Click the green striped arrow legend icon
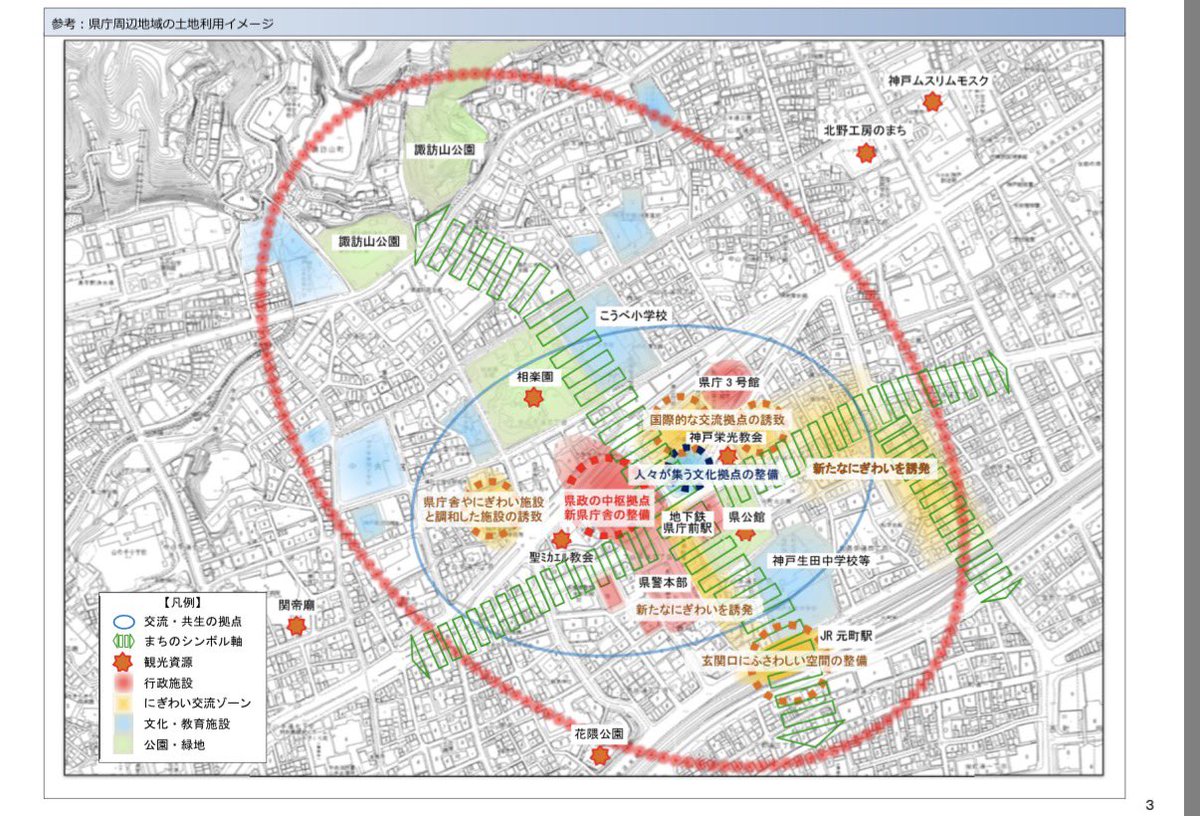 pyautogui.click(x=125, y=641)
